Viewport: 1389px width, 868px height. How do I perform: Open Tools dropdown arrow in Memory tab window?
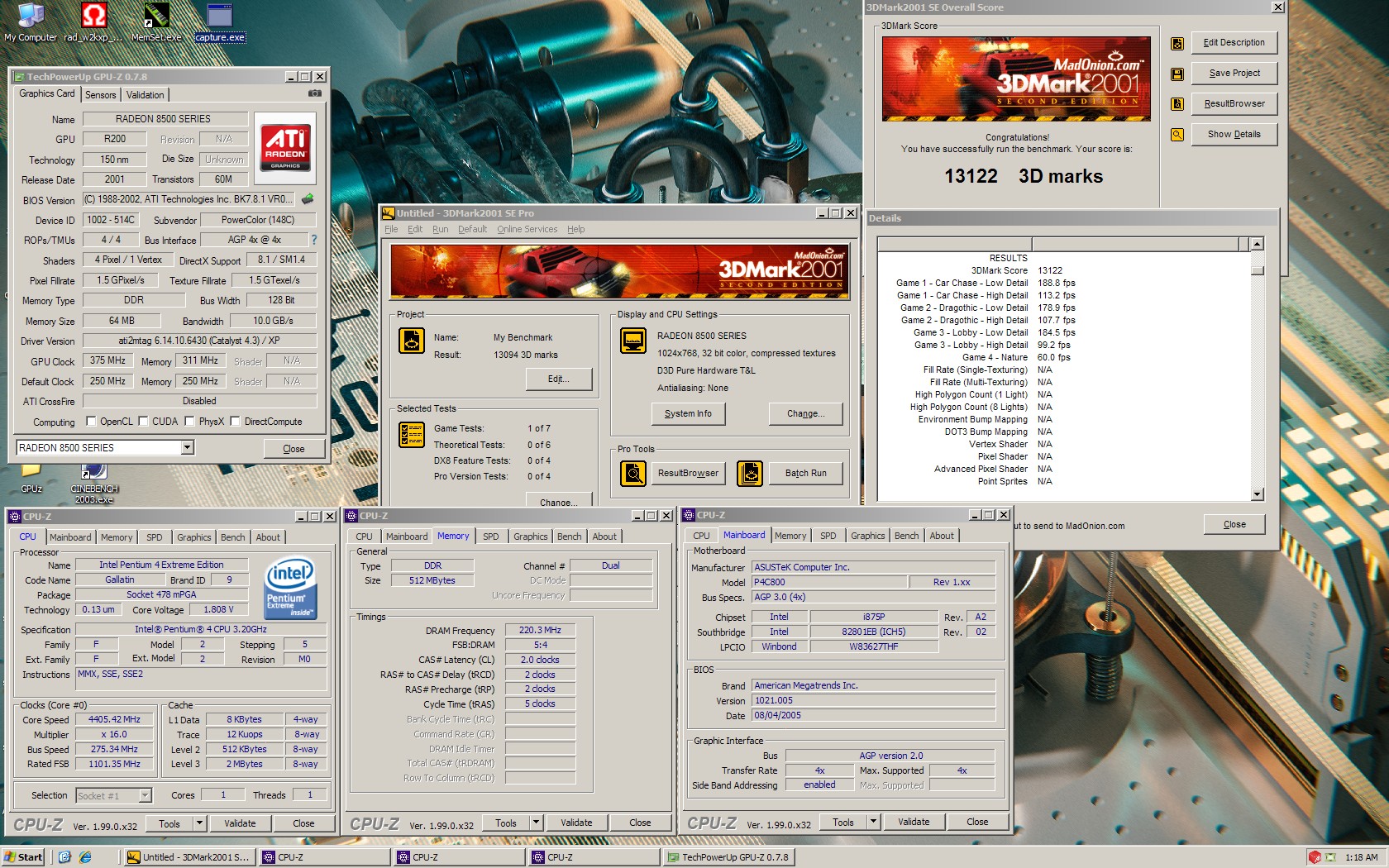click(x=536, y=823)
